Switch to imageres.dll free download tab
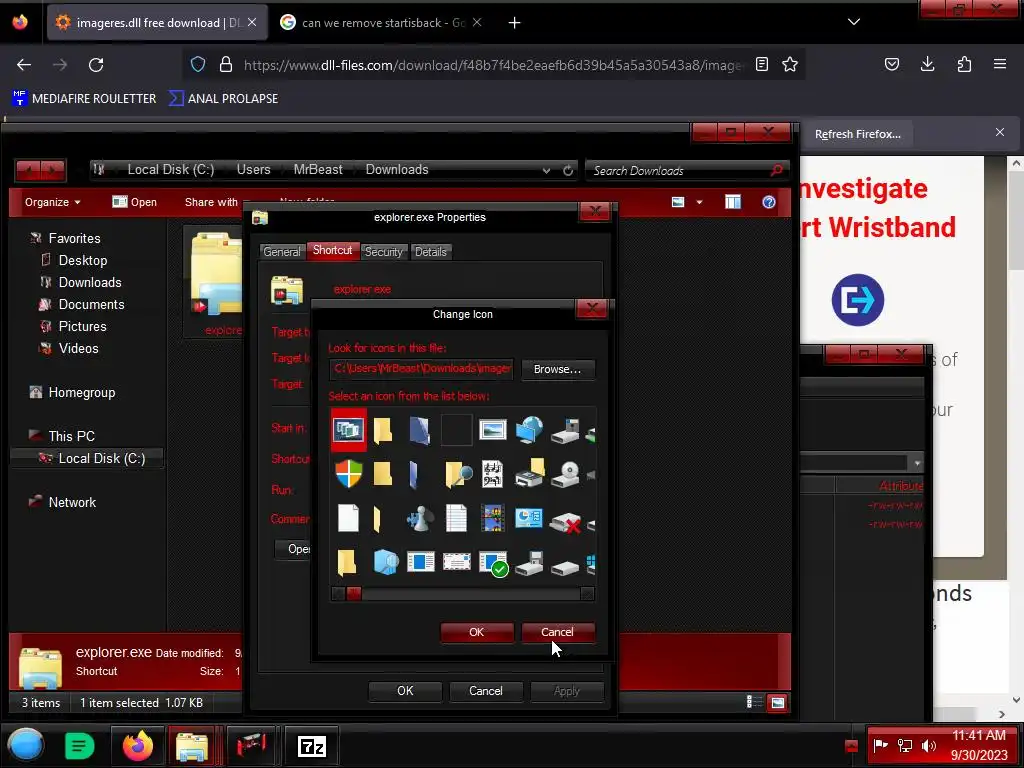This screenshot has width=1024, height=768. point(157,22)
